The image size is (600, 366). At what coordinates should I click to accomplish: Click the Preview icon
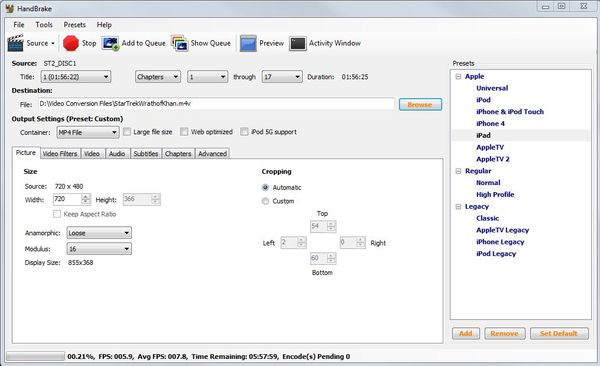(248, 43)
